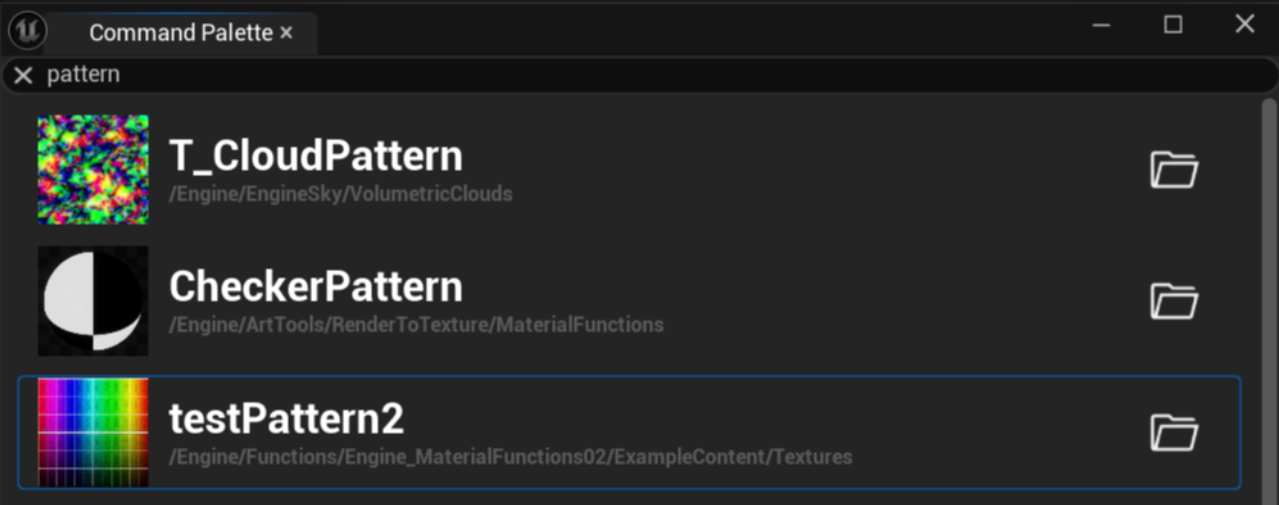Close the Command Palette tab
1279x505 pixels.
click(287, 33)
